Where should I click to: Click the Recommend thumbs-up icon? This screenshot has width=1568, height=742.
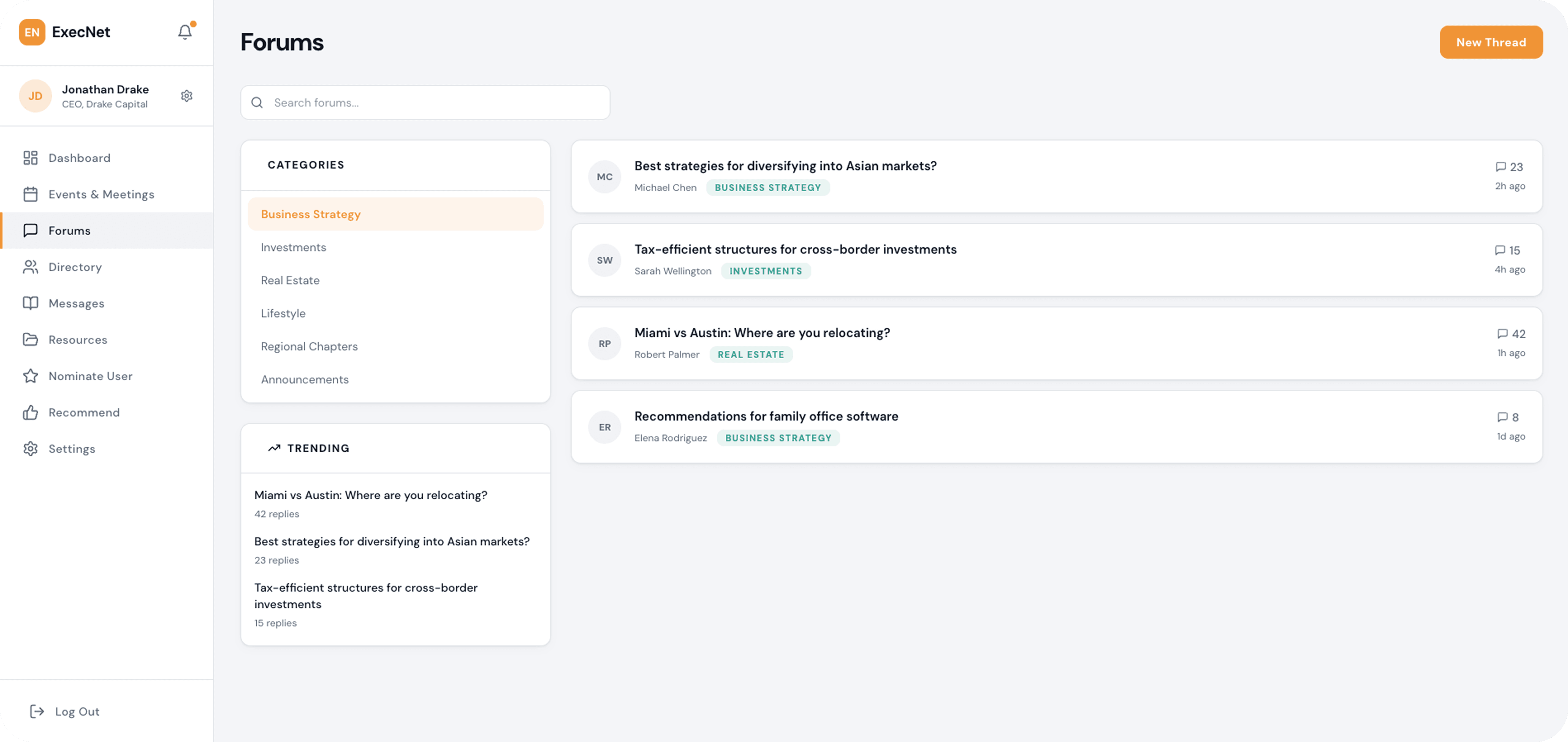(x=31, y=413)
